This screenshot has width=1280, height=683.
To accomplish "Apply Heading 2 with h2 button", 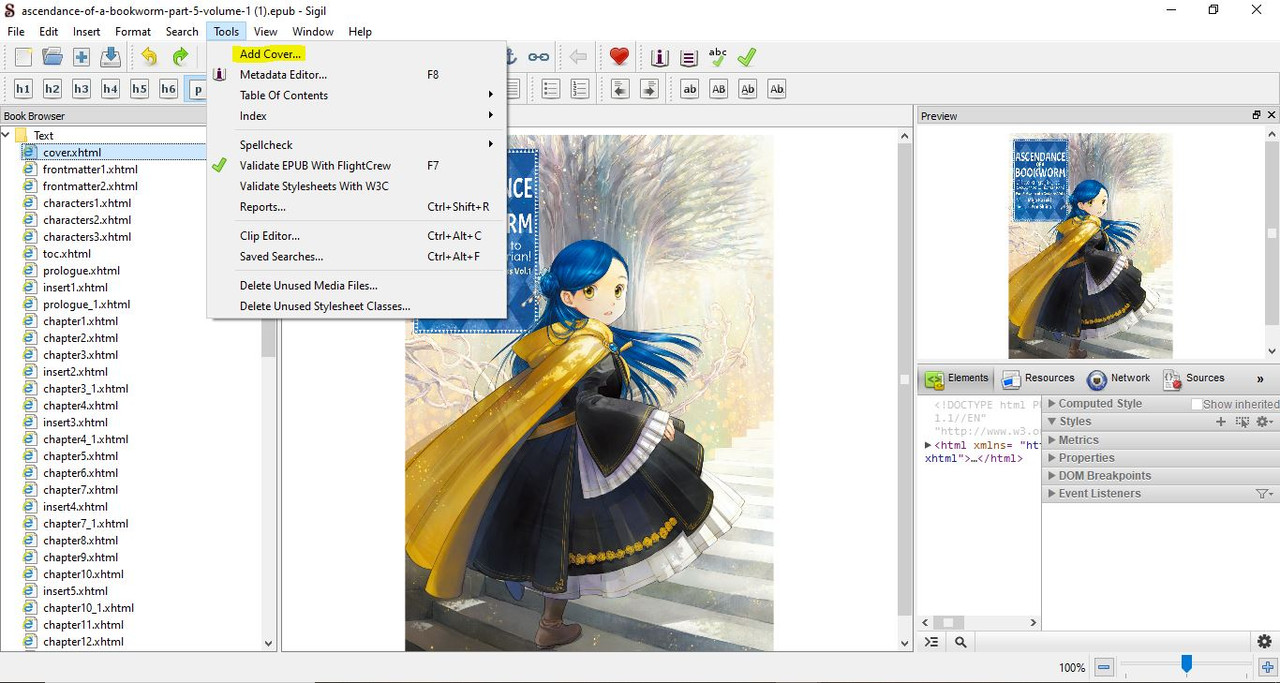I will pyautogui.click(x=52, y=89).
